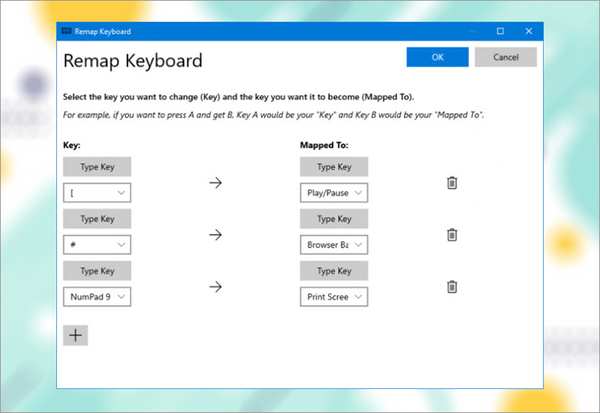The height and width of the screenshot is (413, 600).
Task: Click Type Key above the [ key dropdown
Action: [97, 167]
